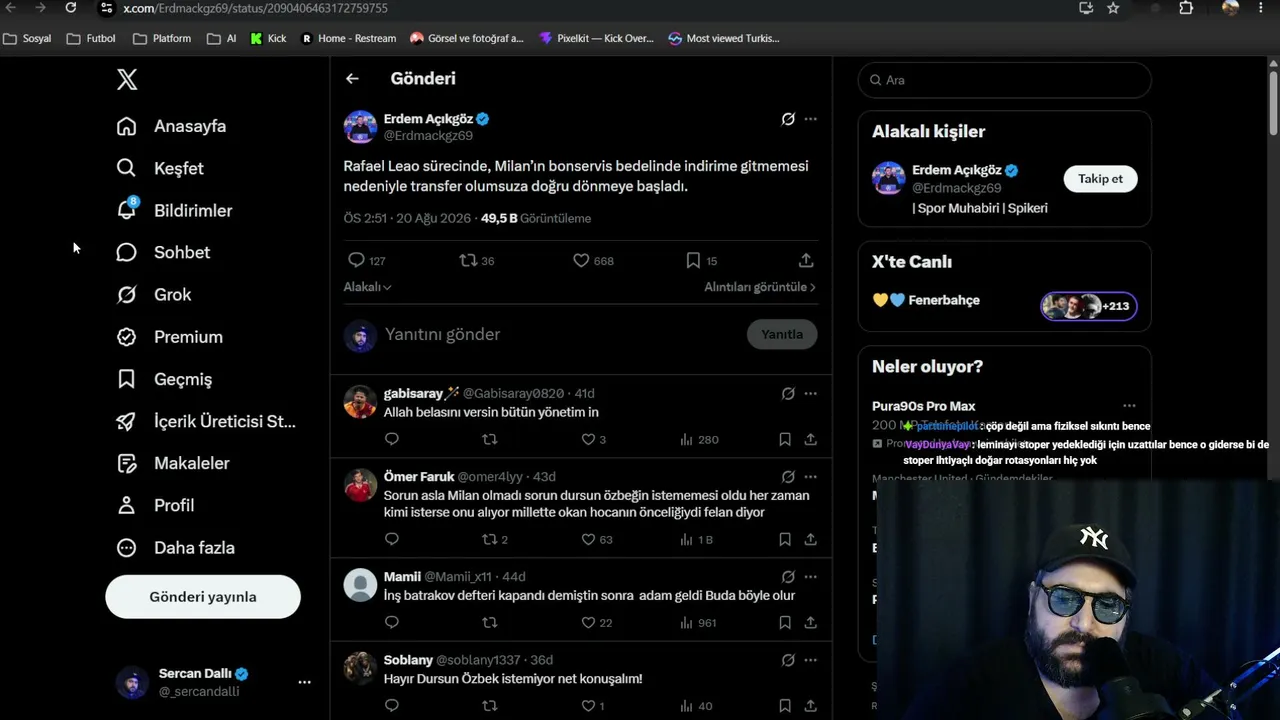Click the Ara search field
This screenshot has height=720, width=1280.
(x=1005, y=80)
